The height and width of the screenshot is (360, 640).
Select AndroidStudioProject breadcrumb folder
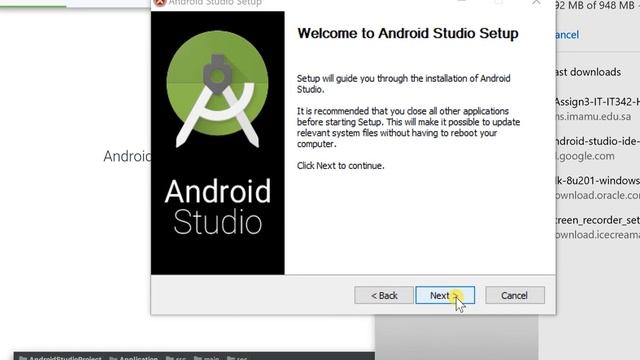pyautogui.click(x=60, y=358)
